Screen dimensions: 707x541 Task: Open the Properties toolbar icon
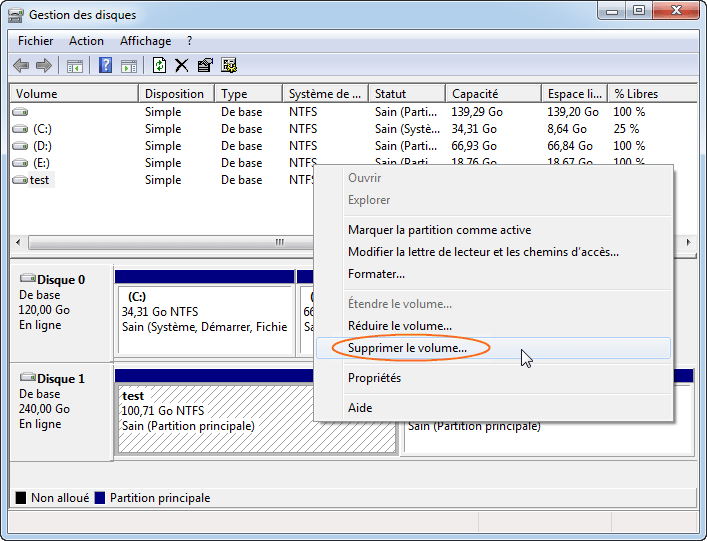[205, 65]
